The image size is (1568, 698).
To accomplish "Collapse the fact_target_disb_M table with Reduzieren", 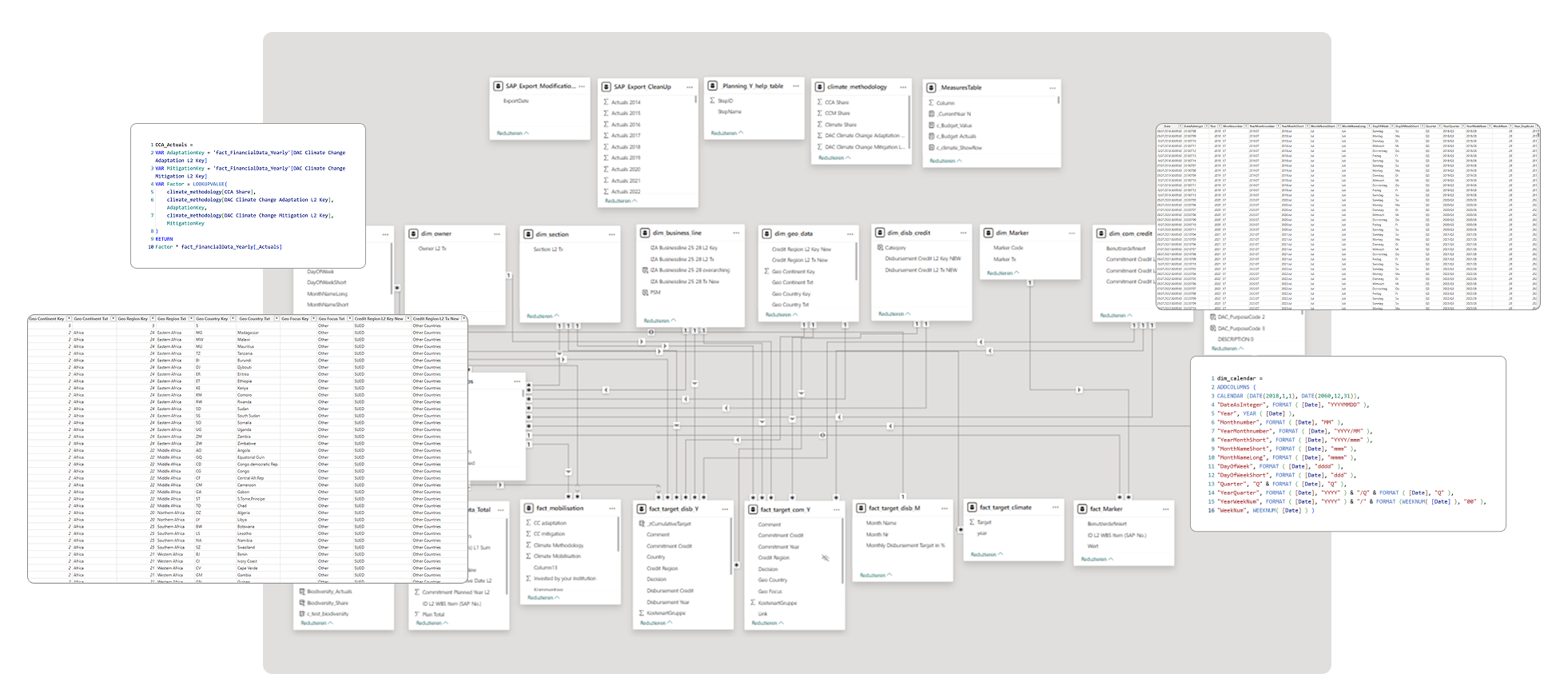I will tap(876, 575).
